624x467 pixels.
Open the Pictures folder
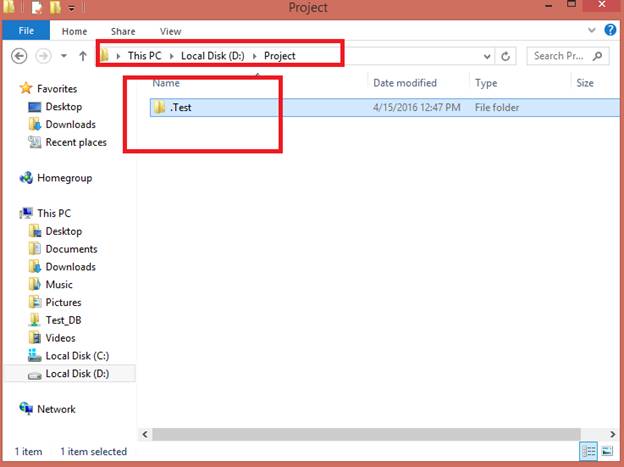(63, 303)
